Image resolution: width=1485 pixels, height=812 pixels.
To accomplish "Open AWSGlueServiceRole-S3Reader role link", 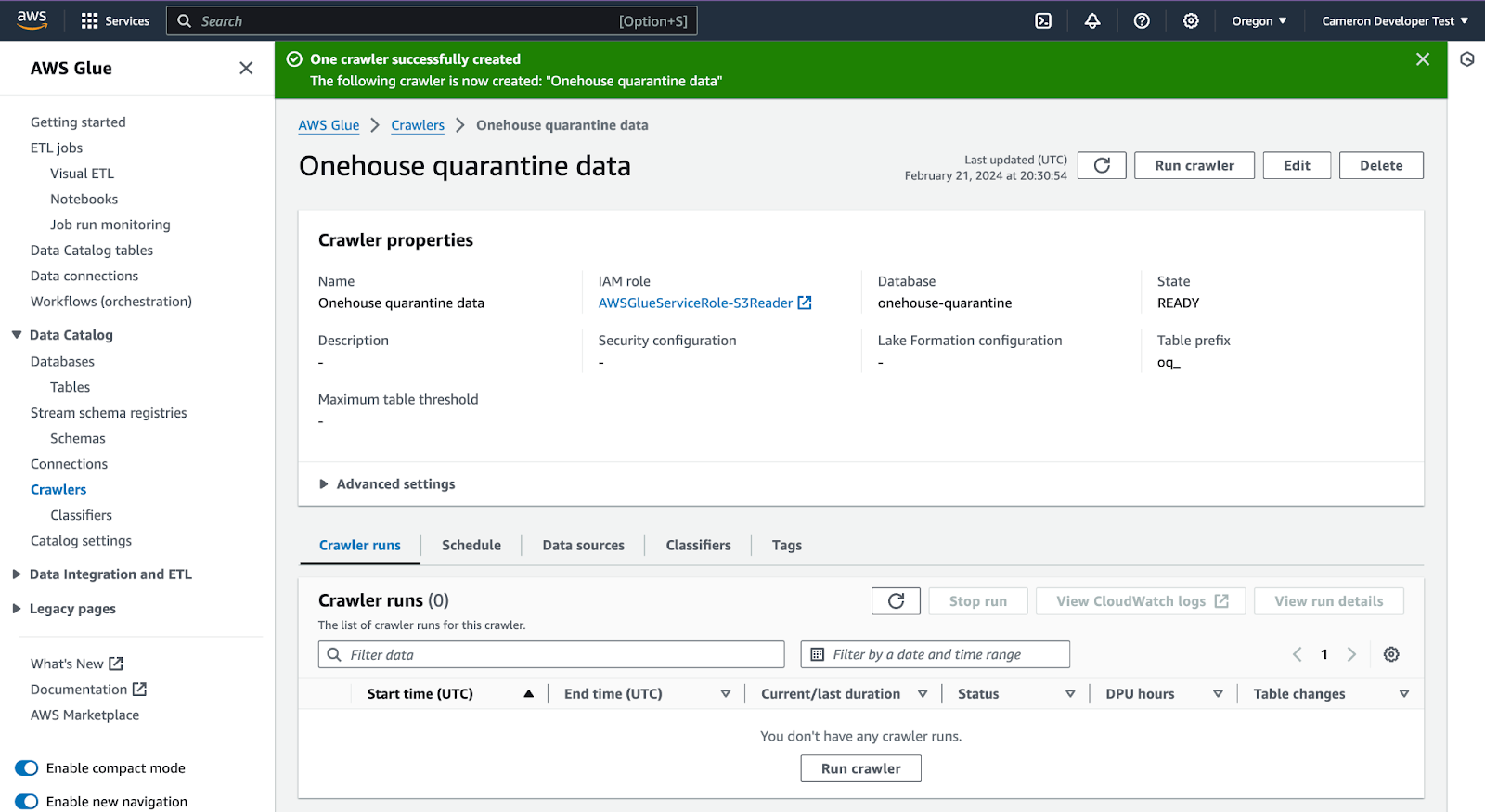I will pos(695,303).
